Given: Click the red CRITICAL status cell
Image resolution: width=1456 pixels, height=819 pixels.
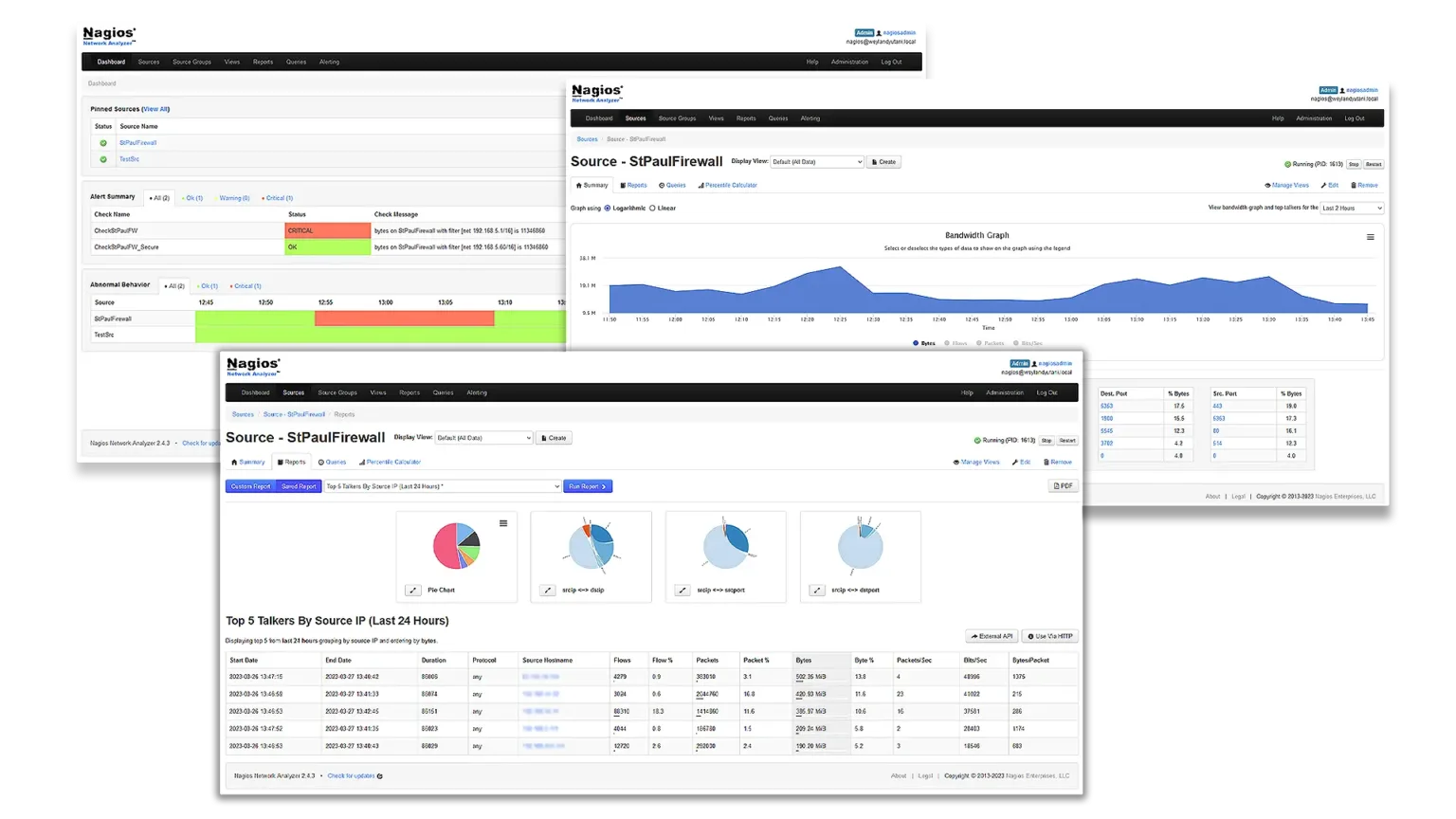Looking at the screenshot, I should coord(328,230).
